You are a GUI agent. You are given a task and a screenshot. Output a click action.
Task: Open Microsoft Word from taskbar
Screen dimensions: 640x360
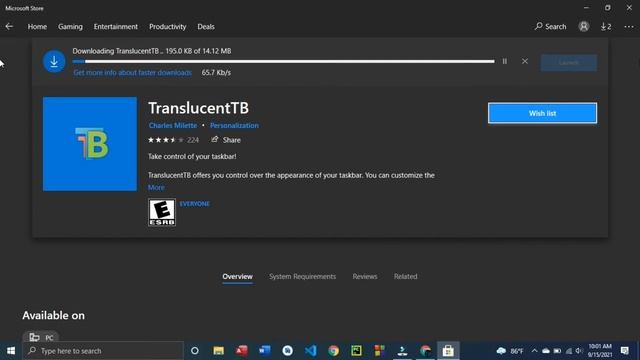tap(264, 351)
